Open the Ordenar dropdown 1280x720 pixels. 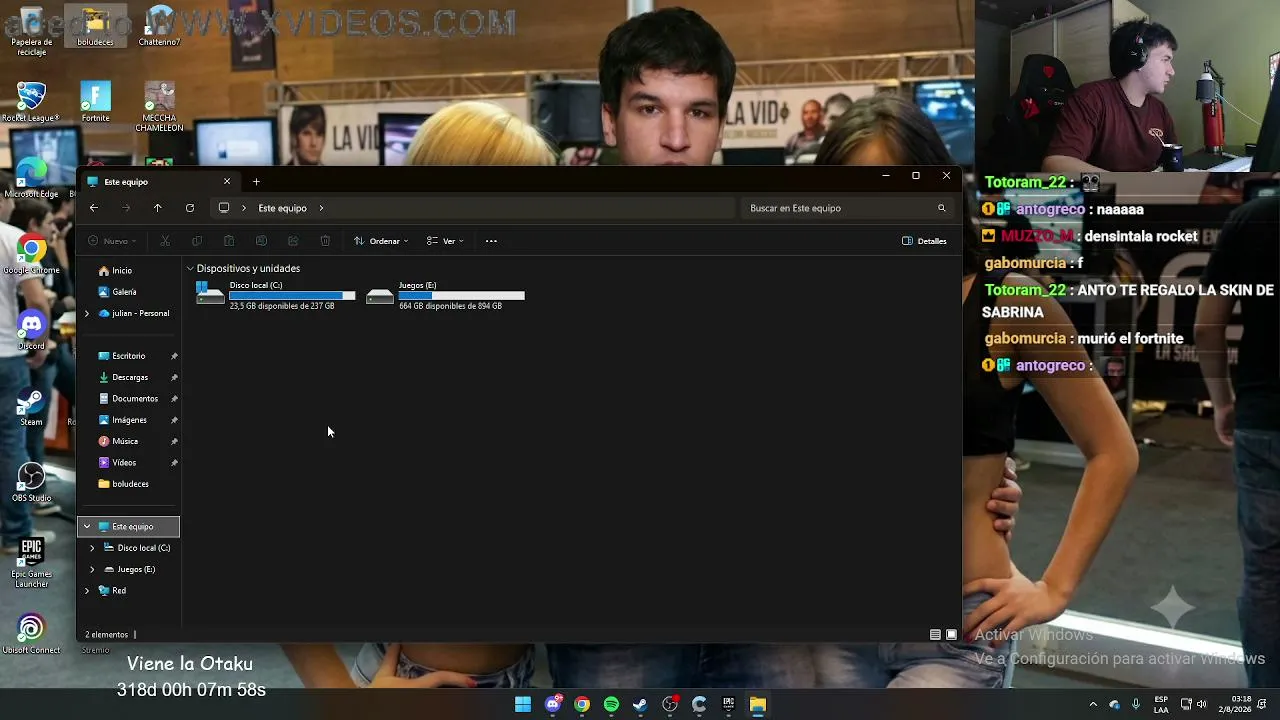[381, 241]
